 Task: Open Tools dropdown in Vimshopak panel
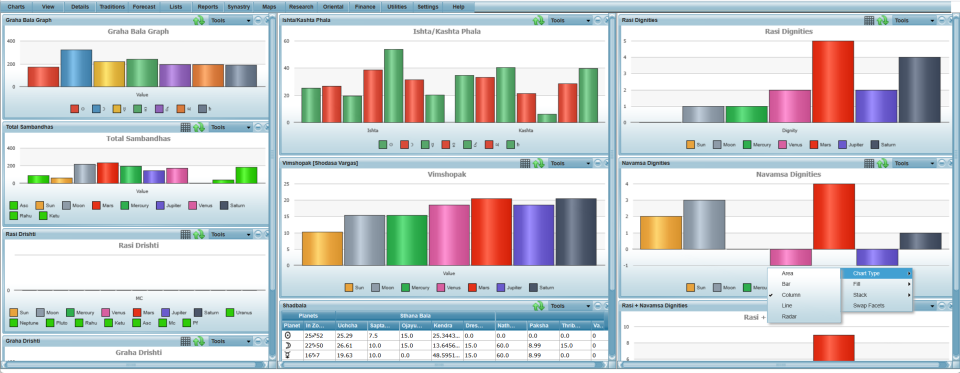[569, 164]
